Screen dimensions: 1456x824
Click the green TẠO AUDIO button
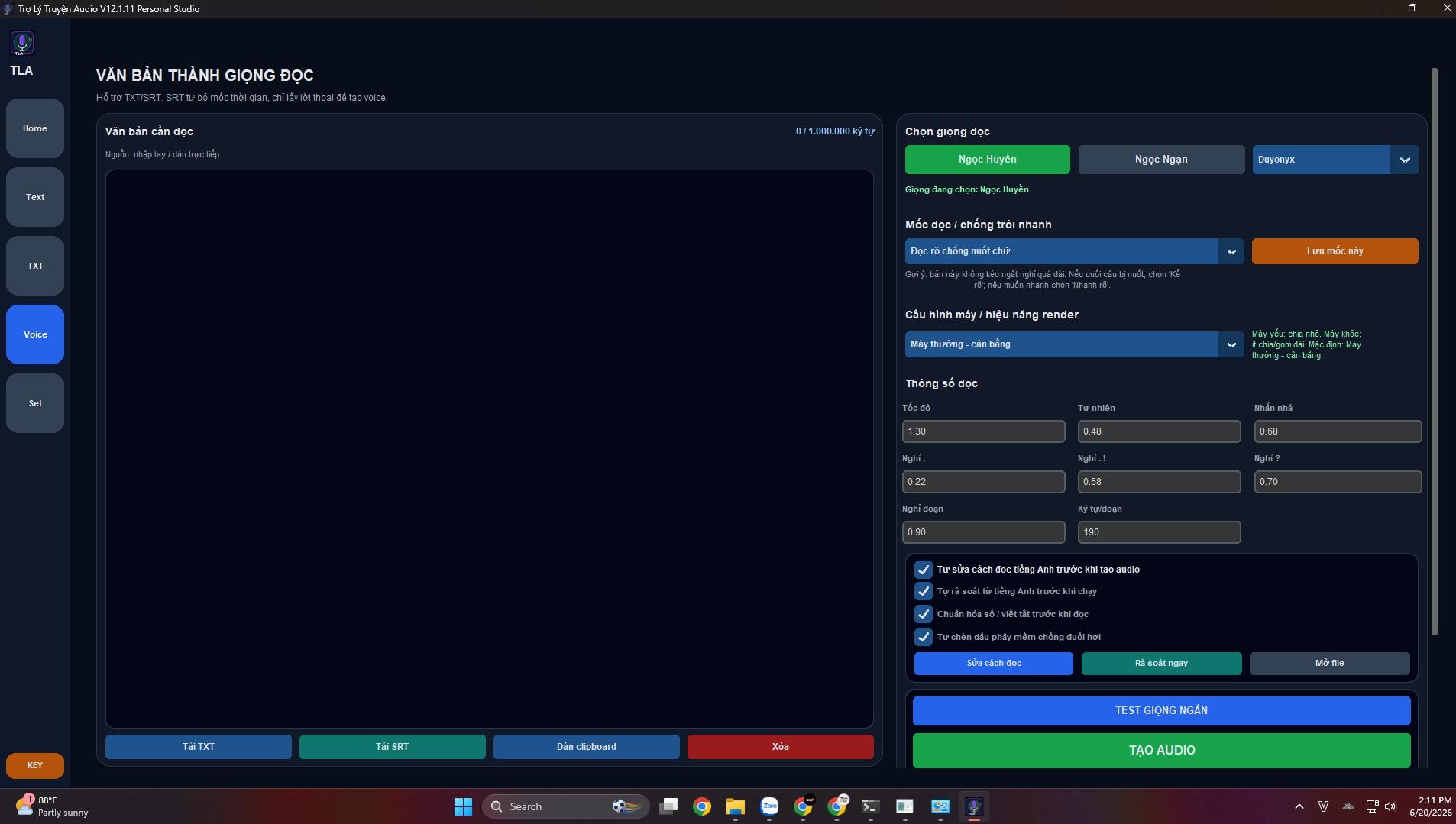(1161, 751)
